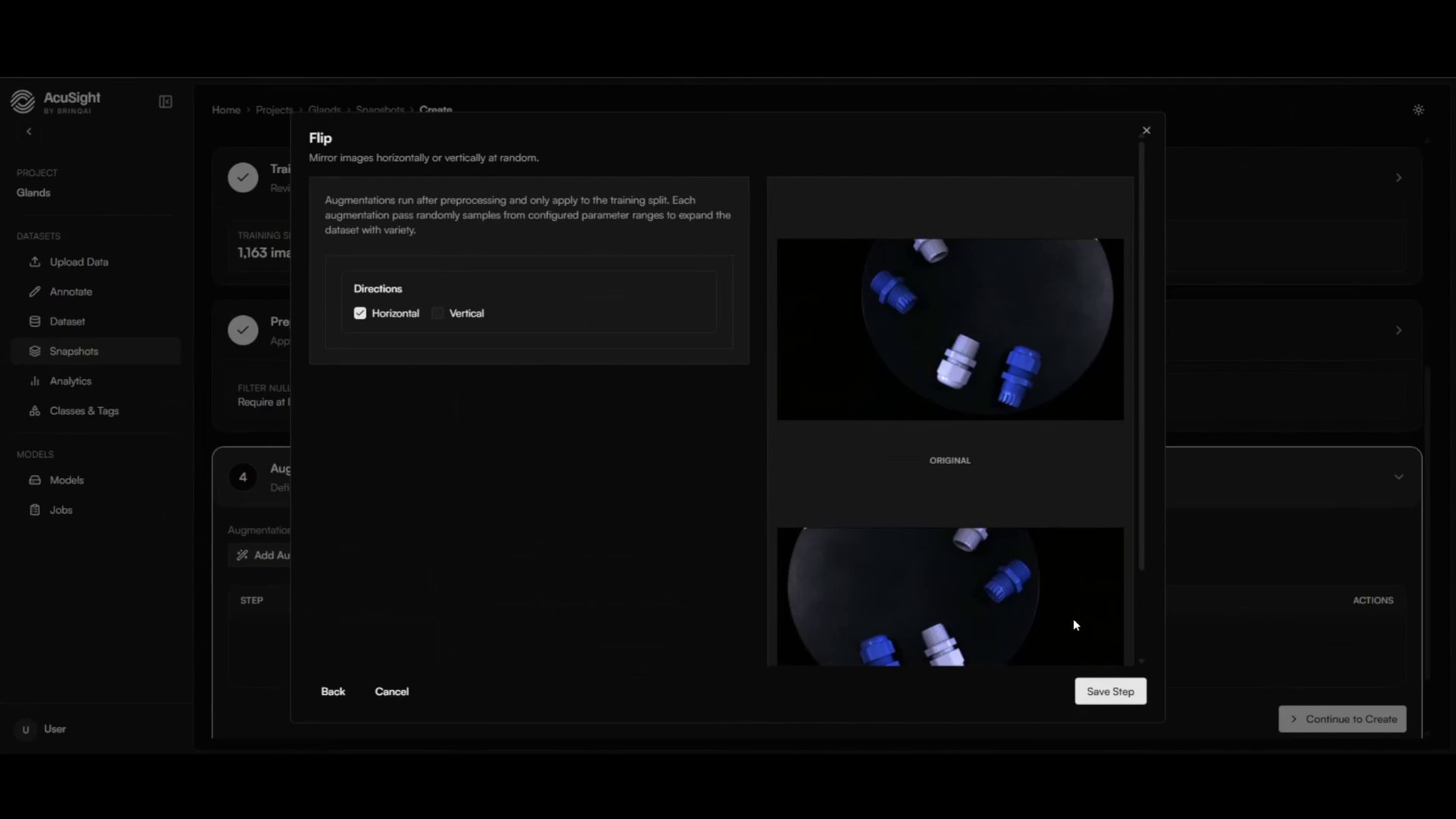Open Upload Data in sidebar
The image size is (1456, 819).
(x=96, y=262)
